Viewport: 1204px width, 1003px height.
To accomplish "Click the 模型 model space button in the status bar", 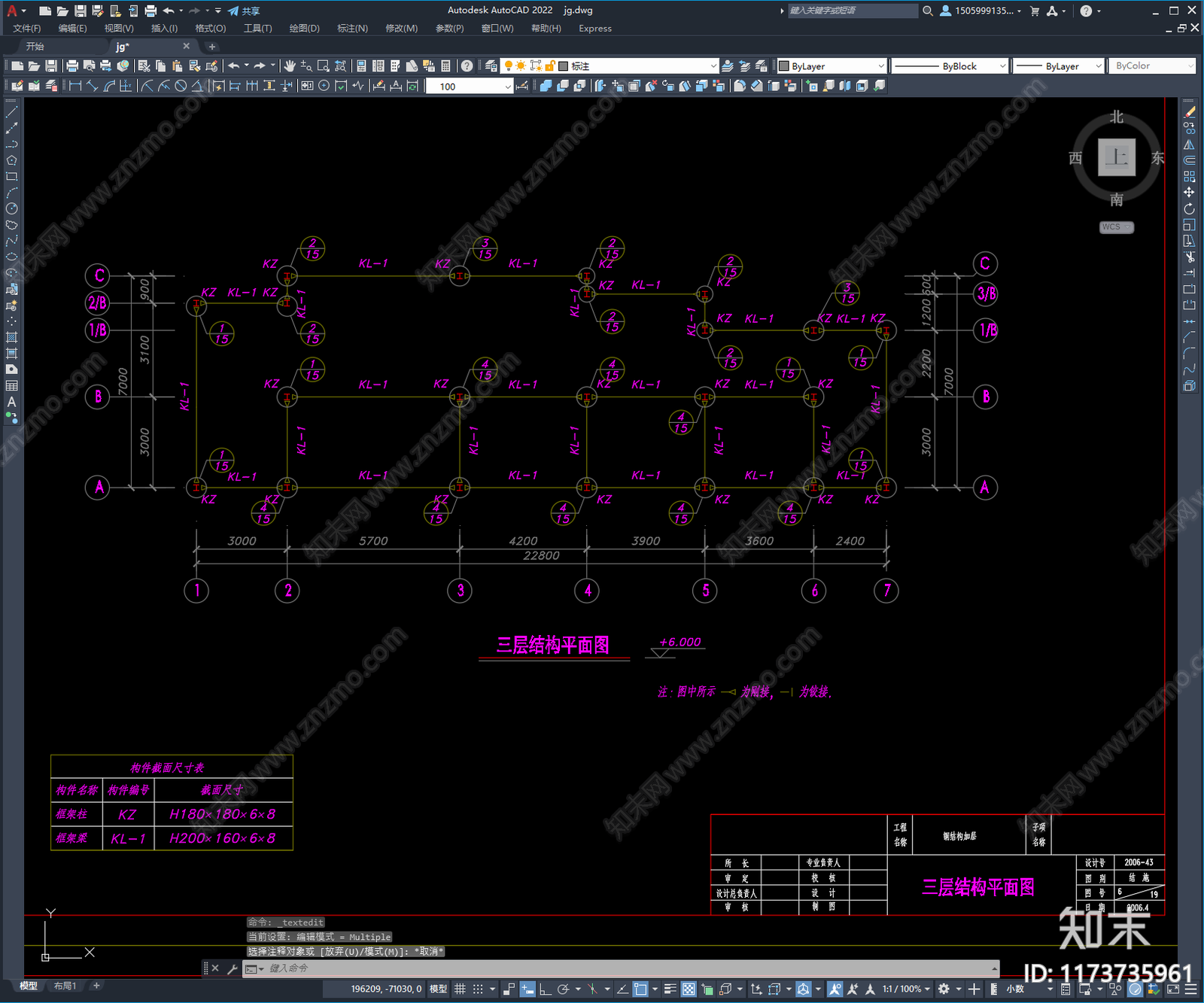I will 438,989.
